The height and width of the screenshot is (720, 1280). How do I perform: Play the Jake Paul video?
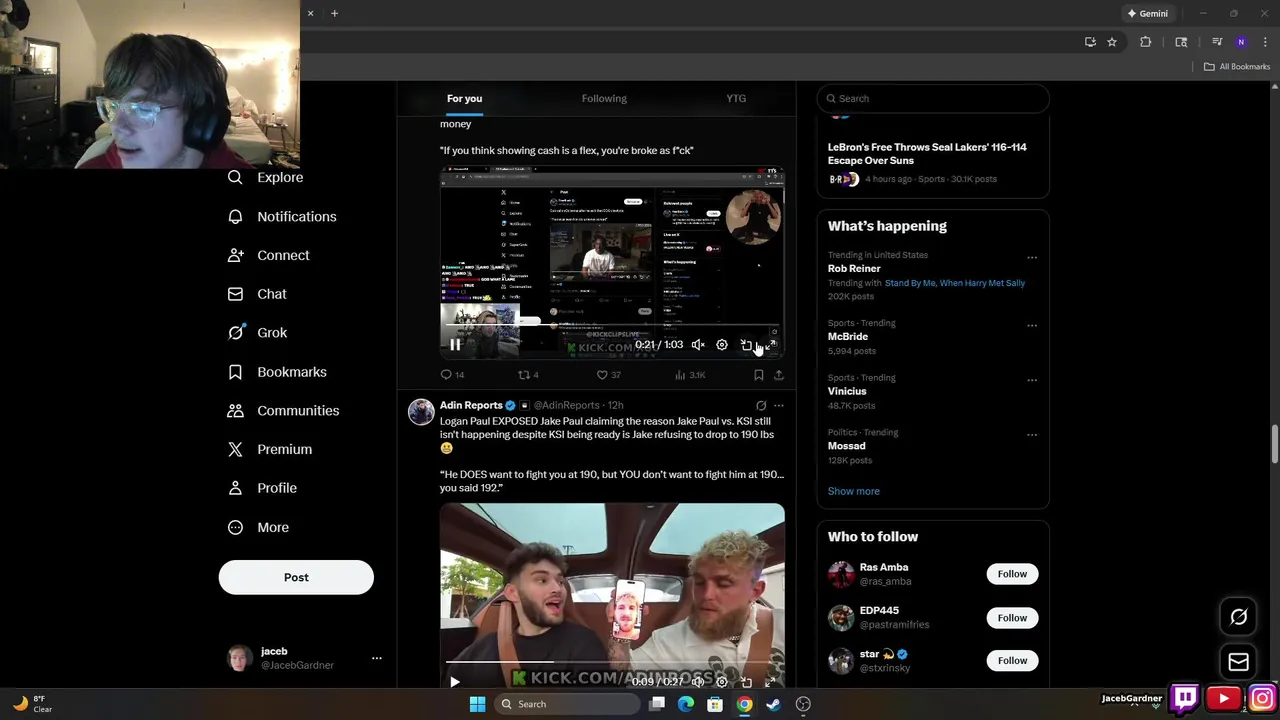455,681
